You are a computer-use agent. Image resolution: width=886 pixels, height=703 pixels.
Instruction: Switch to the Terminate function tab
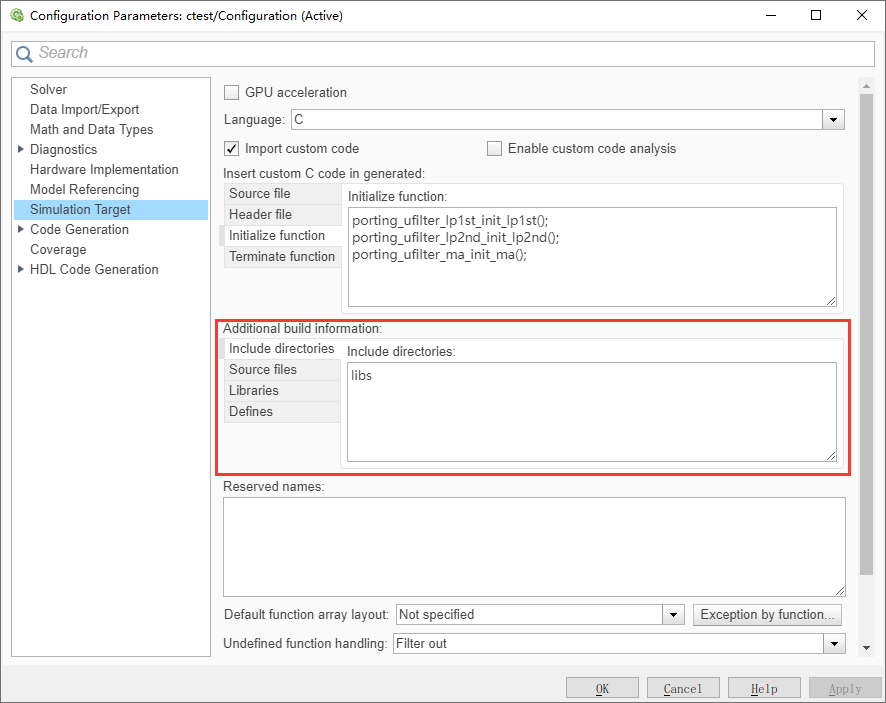pos(283,257)
